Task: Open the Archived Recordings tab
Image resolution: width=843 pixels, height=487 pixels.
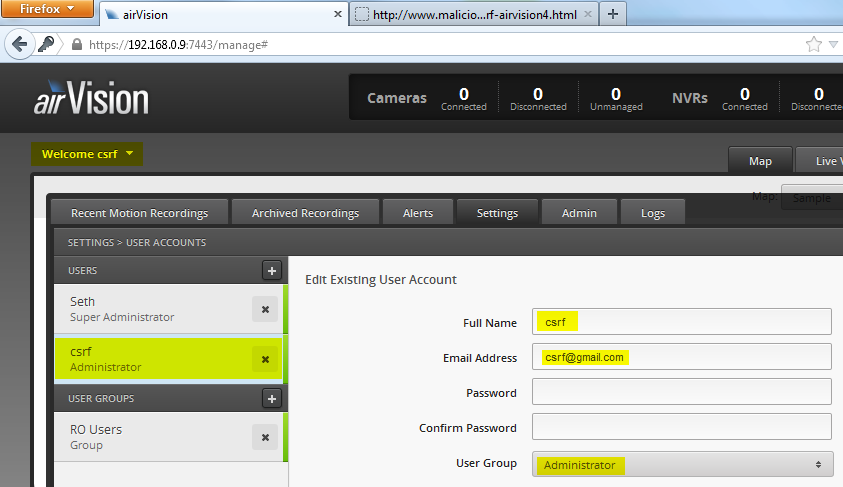Action: pyautogui.click(x=305, y=213)
